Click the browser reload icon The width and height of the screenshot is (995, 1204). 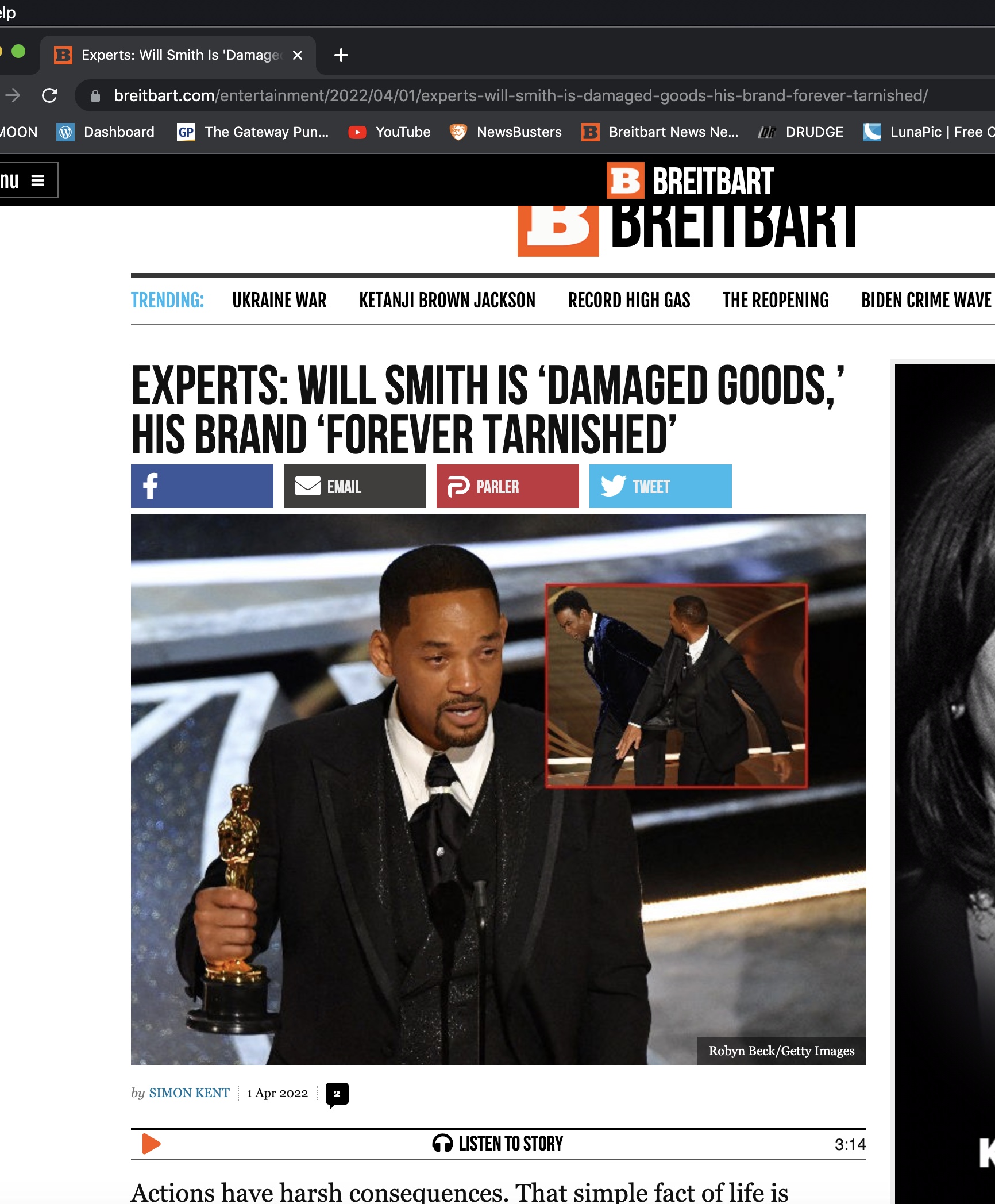pyautogui.click(x=50, y=95)
